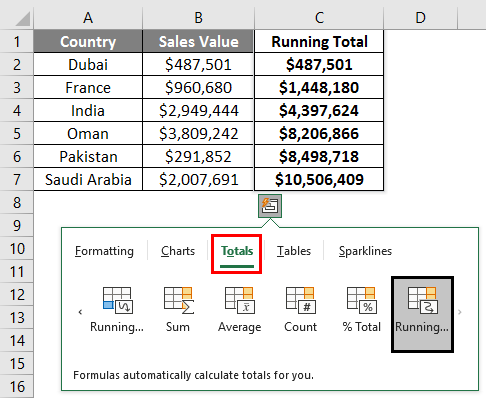Viewport: 486px width, 398px height.
Task: Apply Running Total for rows option
Action: pyautogui.click(x=117, y=310)
